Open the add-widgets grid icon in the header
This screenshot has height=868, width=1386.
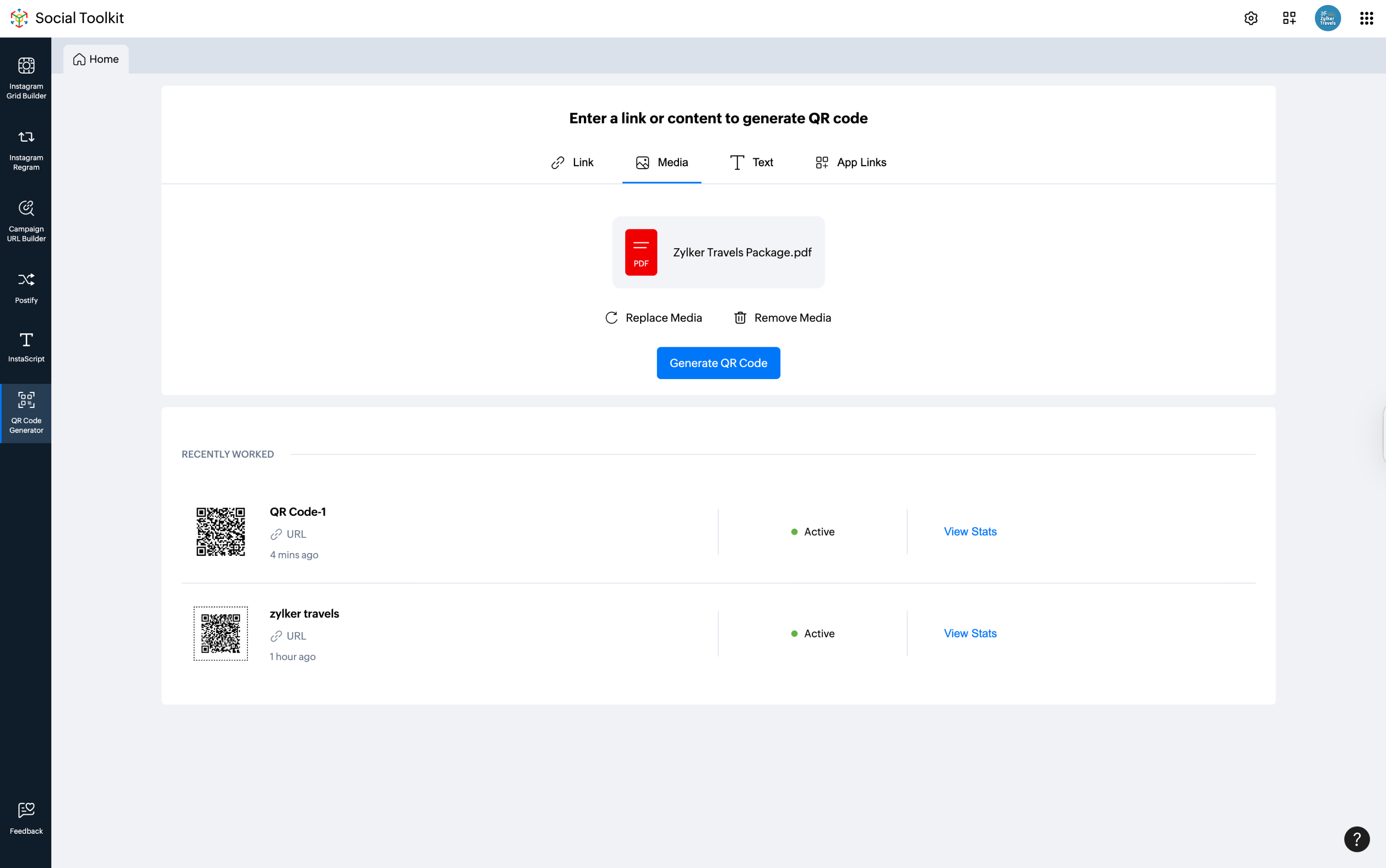(x=1289, y=18)
